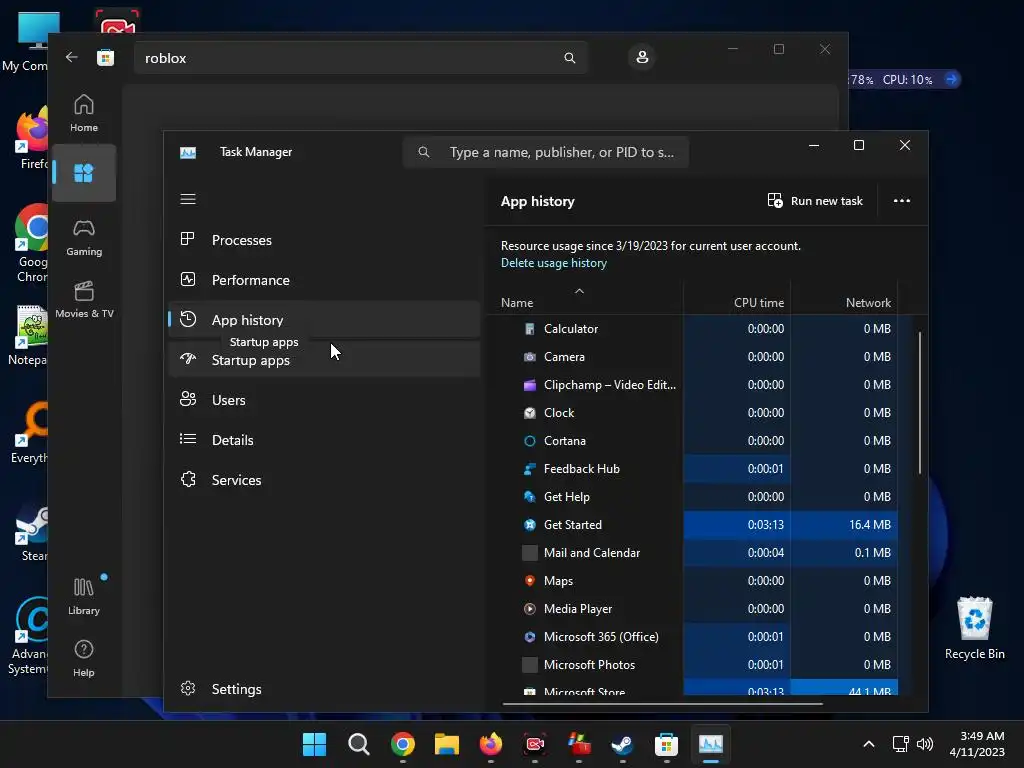Click Get Started CPU time 0:03:13

pos(765,525)
